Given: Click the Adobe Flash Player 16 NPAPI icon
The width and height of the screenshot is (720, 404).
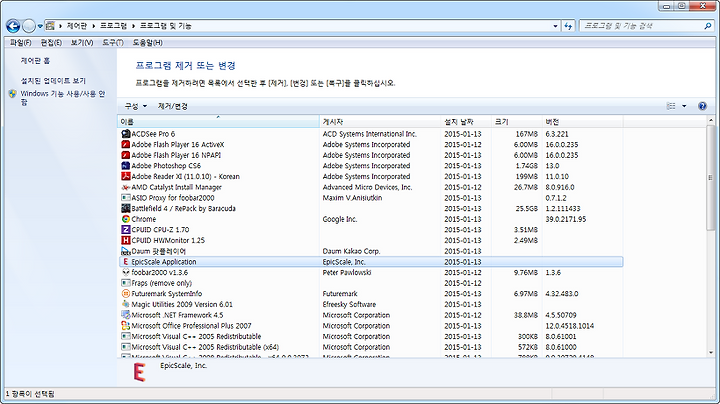Looking at the screenshot, I should 126,155.
